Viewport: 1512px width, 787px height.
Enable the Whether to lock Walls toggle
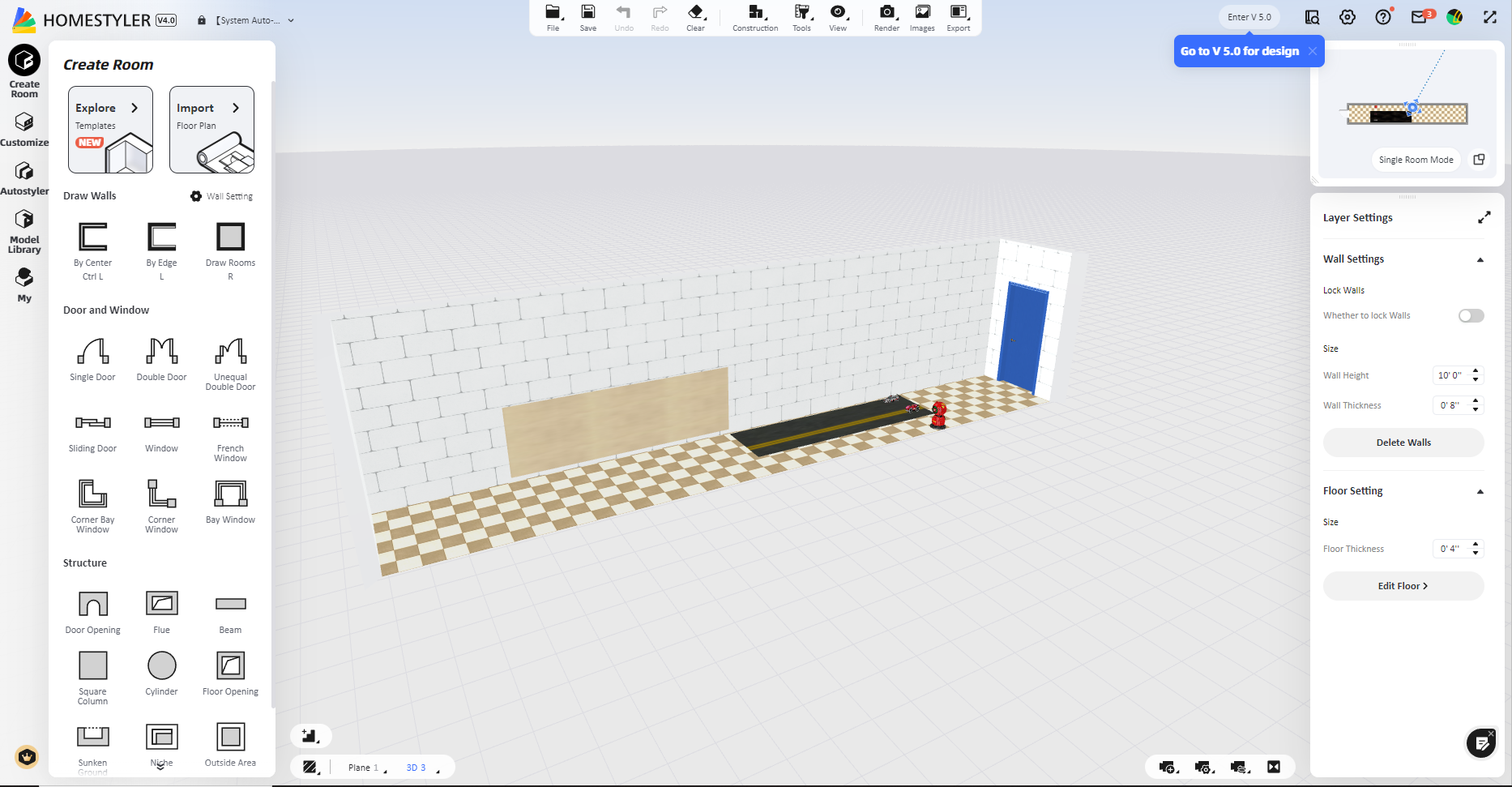click(1471, 315)
